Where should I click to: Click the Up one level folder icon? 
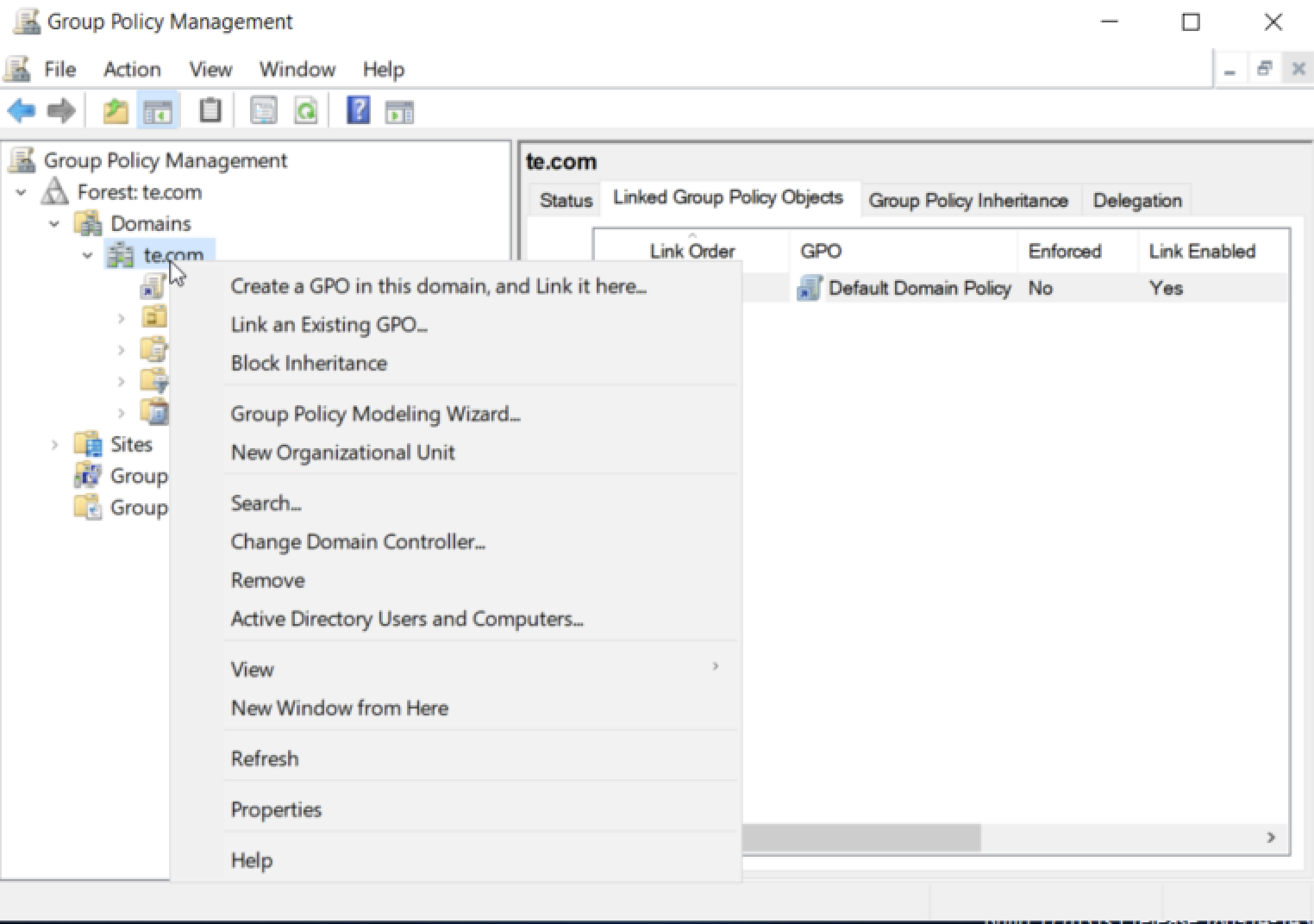tap(116, 111)
